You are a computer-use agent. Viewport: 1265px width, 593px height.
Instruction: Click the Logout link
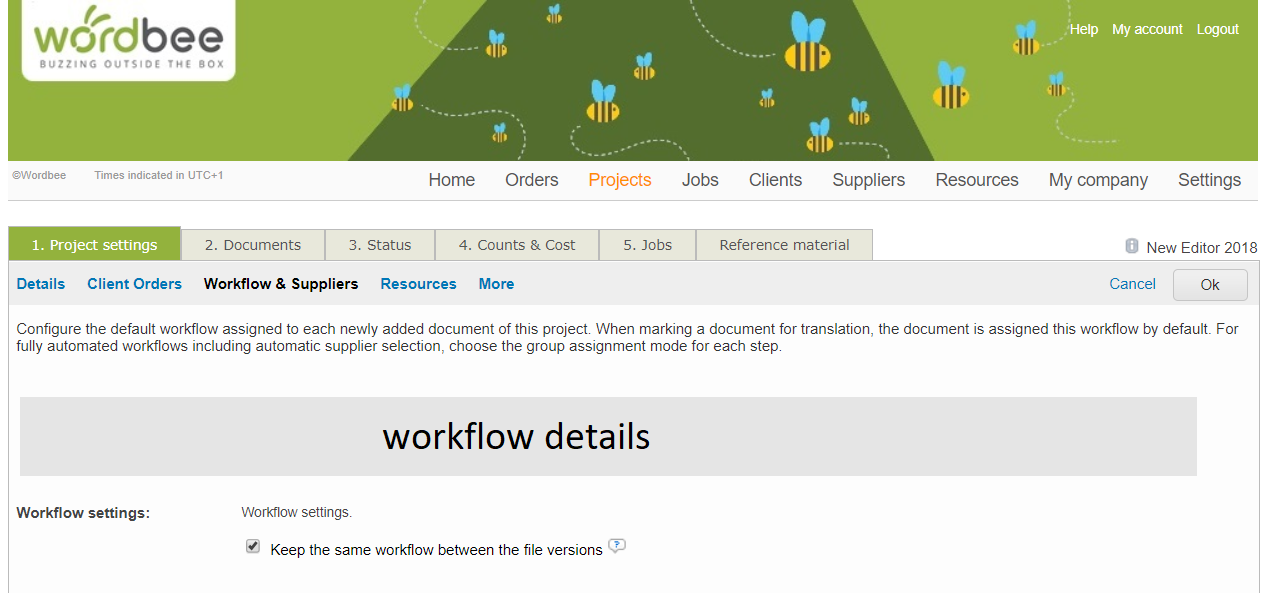point(1217,30)
